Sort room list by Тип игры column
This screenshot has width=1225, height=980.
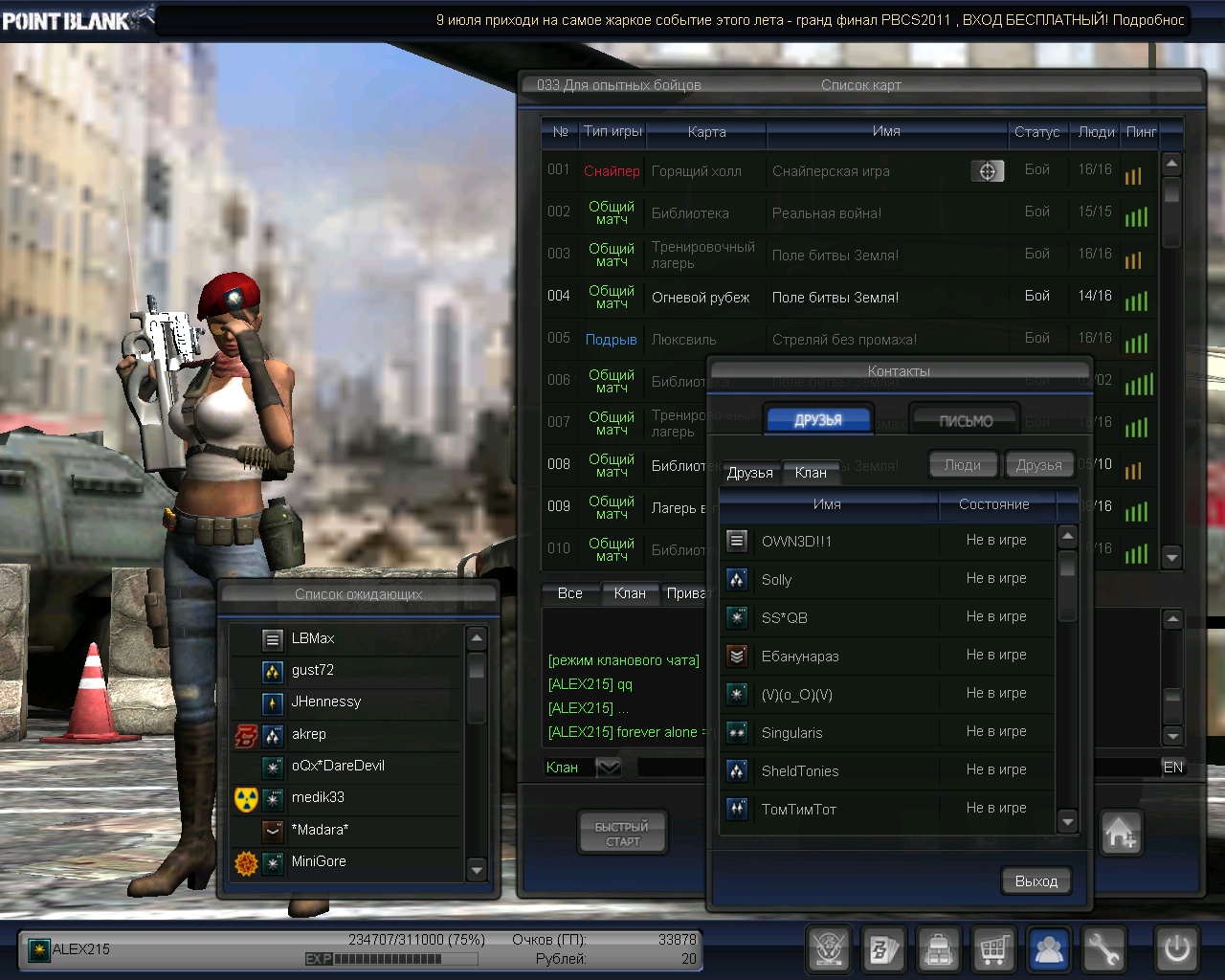click(x=612, y=132)
